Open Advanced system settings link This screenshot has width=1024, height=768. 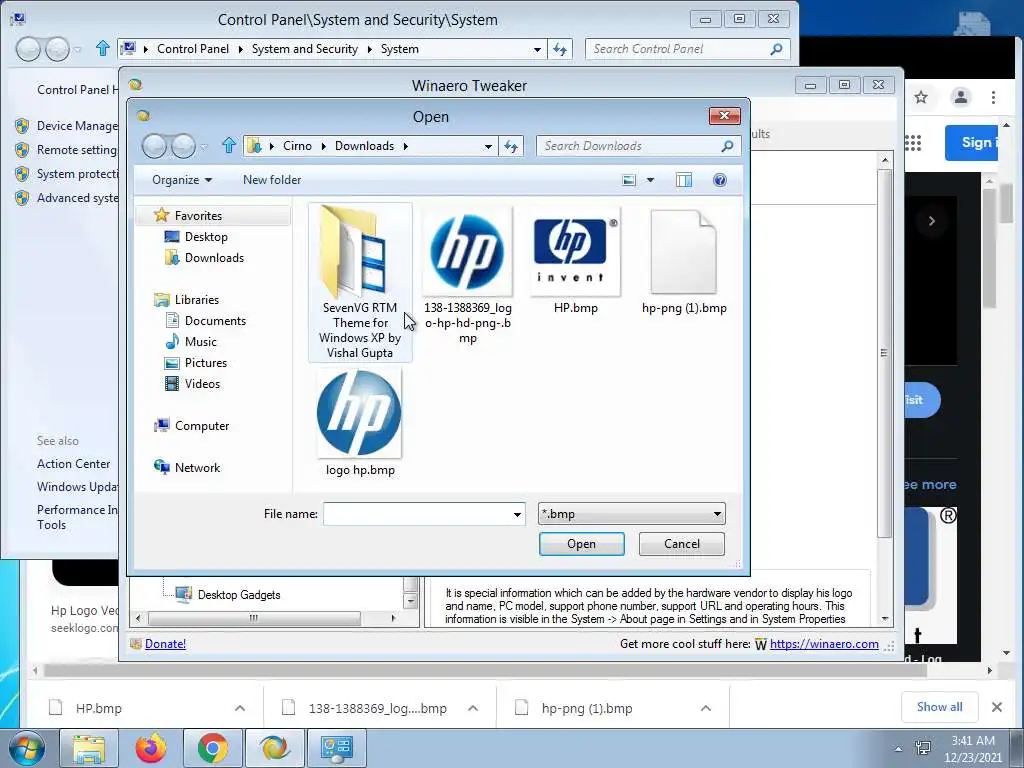(78, 199)
